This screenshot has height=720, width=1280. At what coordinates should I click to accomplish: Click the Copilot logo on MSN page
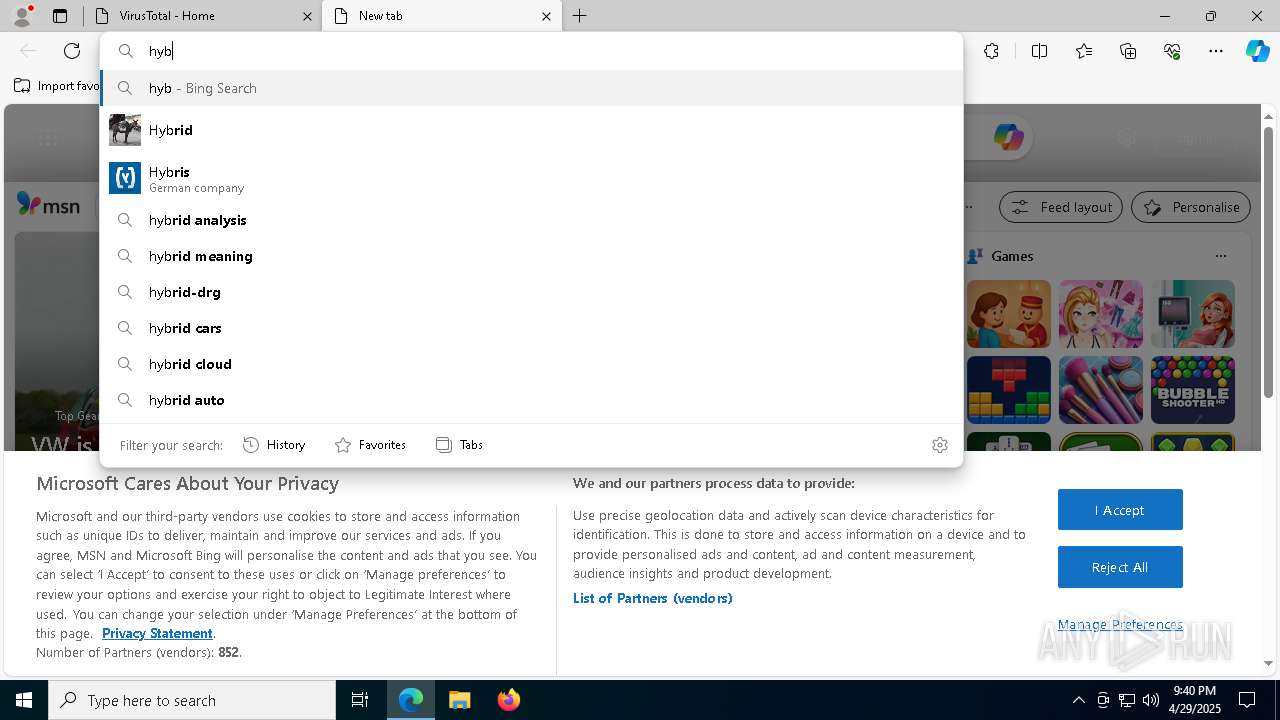[x=1008, y=137]
